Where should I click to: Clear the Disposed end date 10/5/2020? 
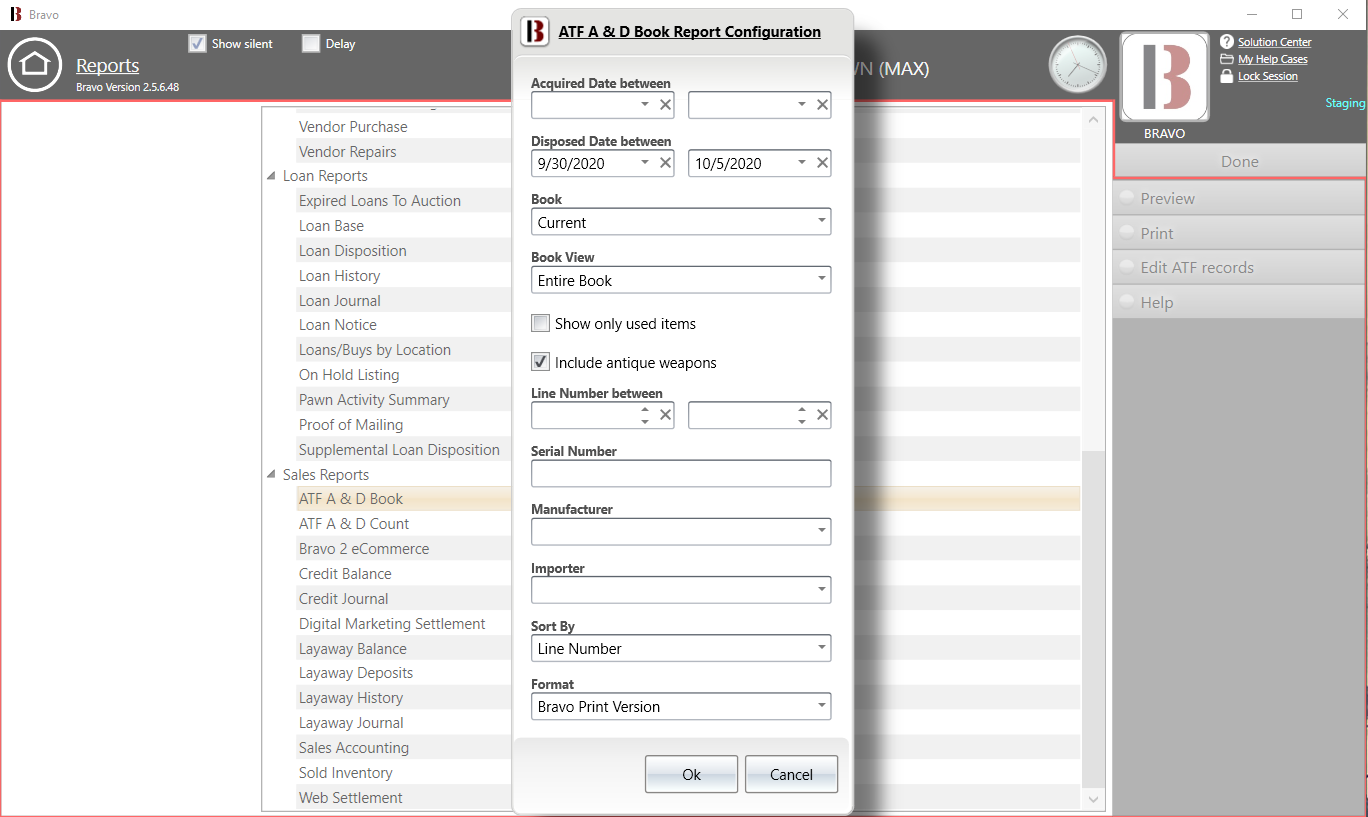click(822, 163)
